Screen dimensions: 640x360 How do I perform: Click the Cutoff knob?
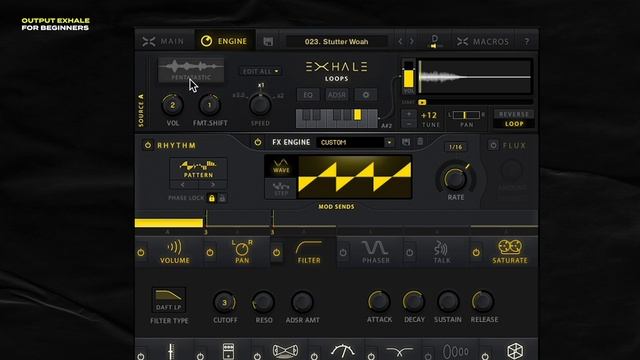224,302
